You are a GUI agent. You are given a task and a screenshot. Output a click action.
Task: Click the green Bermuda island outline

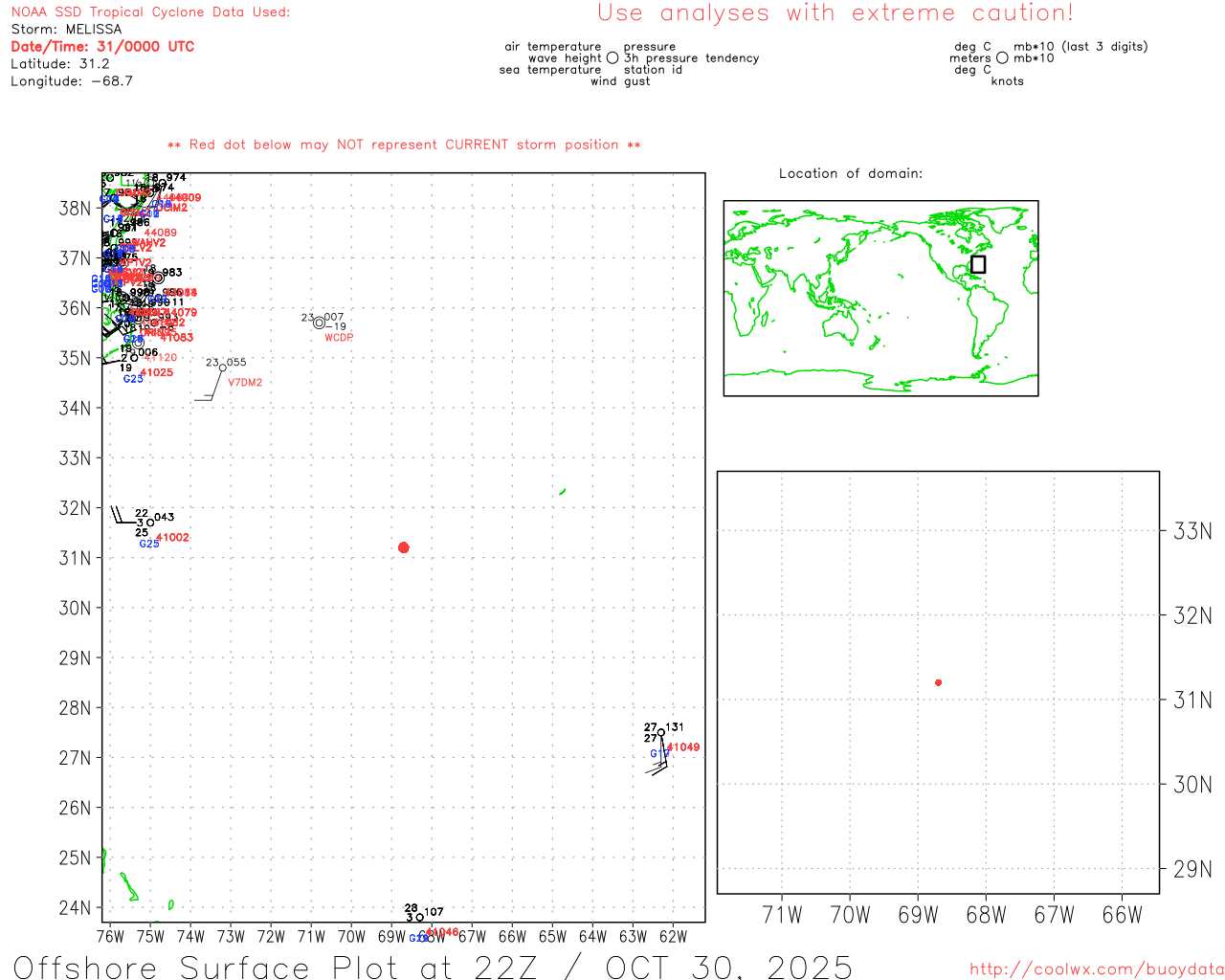tap(562, 492)
